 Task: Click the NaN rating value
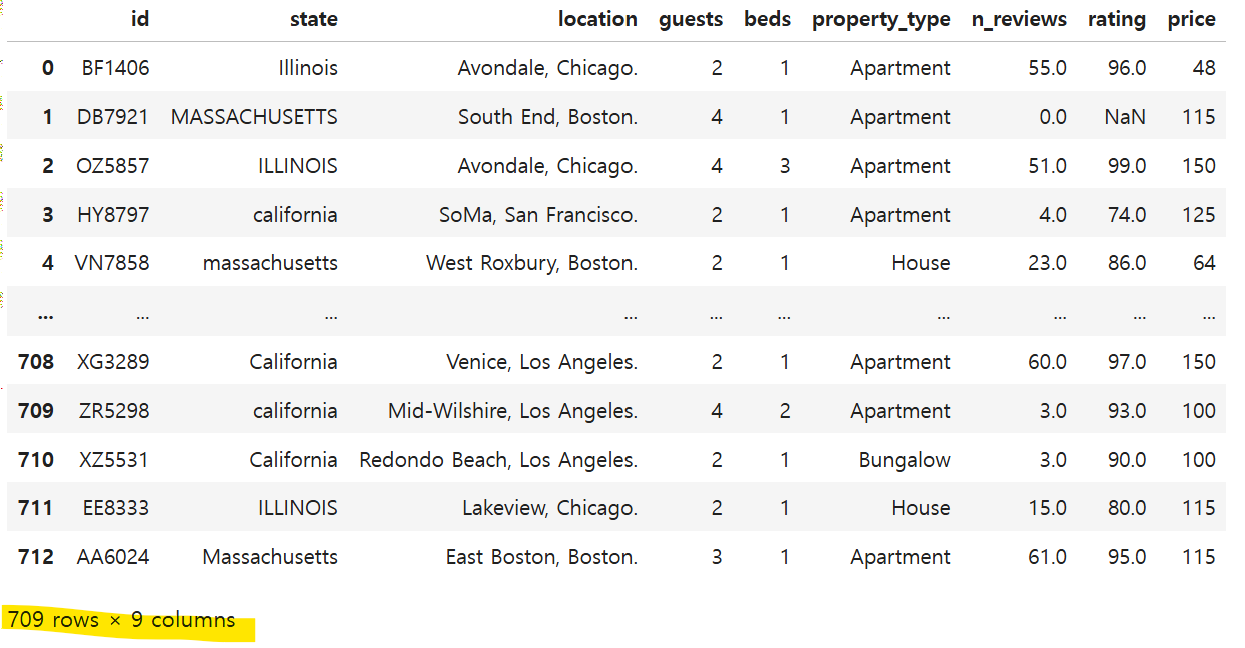[x=1125, y=117]
